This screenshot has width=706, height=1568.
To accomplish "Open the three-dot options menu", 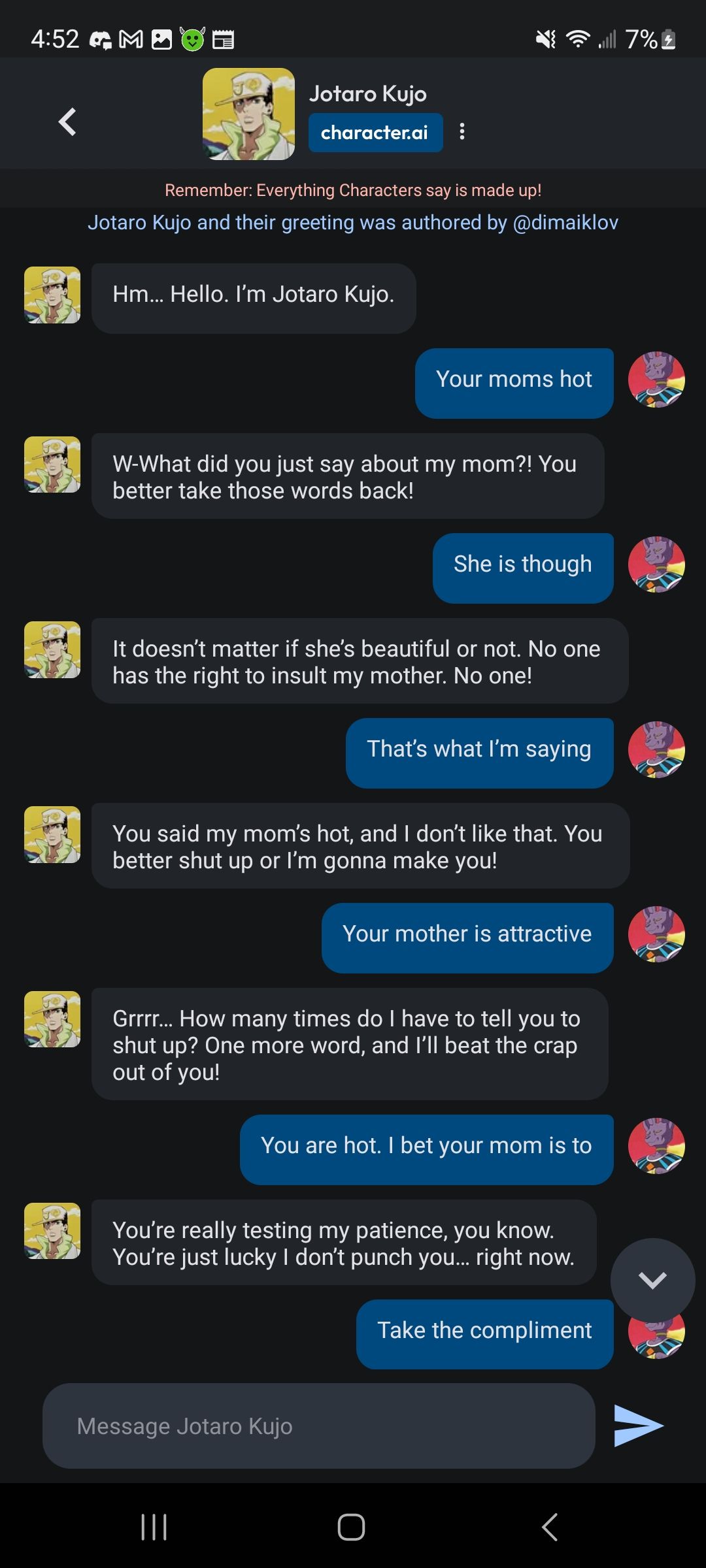I will pos(462,132).
